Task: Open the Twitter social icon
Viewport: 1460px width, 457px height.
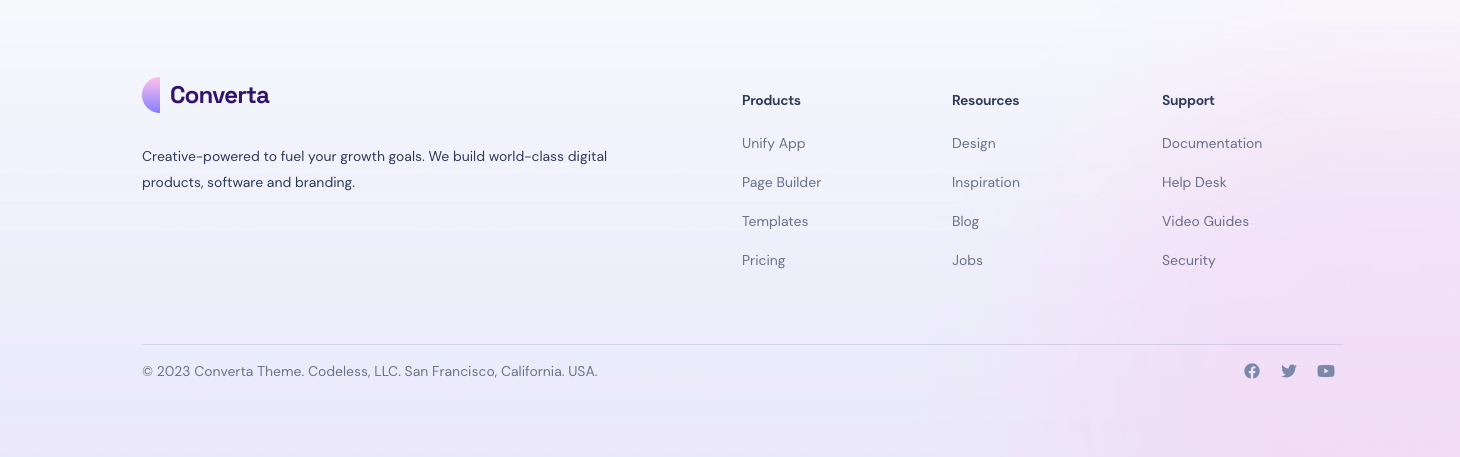Action: (x=1289, y=371)
